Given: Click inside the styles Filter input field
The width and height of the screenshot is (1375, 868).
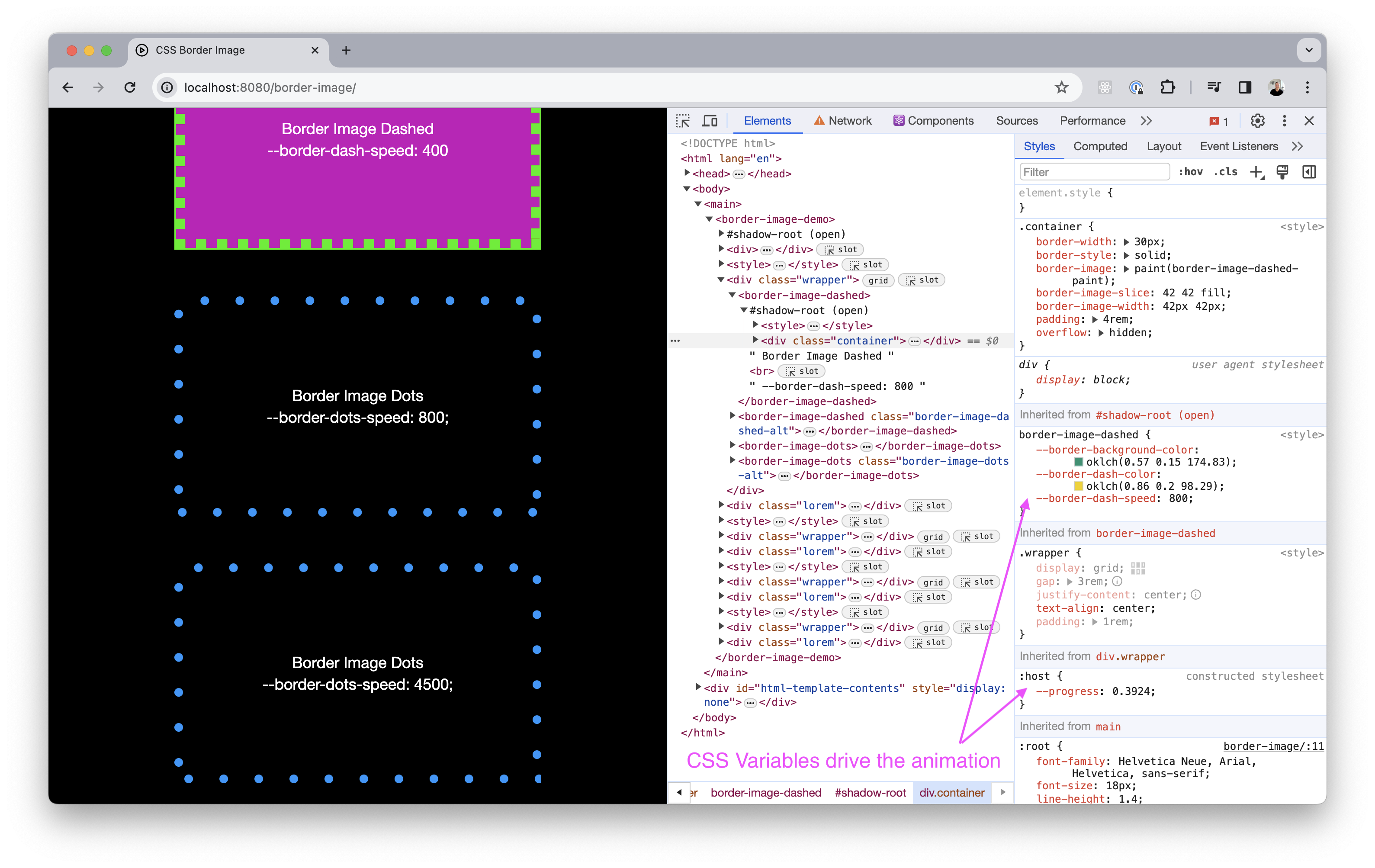Looking at the screenshot, I should point(1093,172).
